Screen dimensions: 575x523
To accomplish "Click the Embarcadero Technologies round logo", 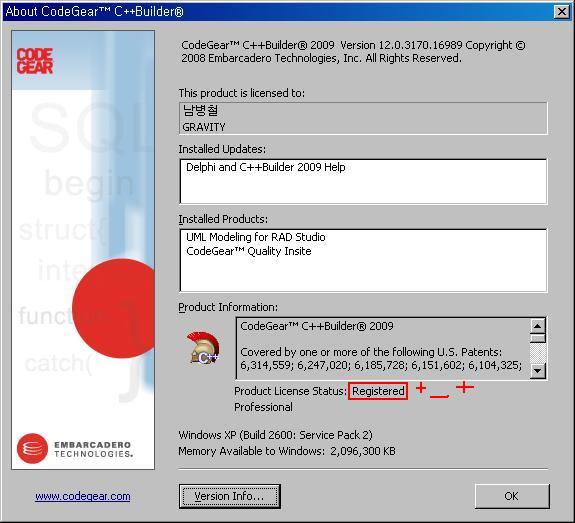I will pyautogui.click(x=32, y=448).
